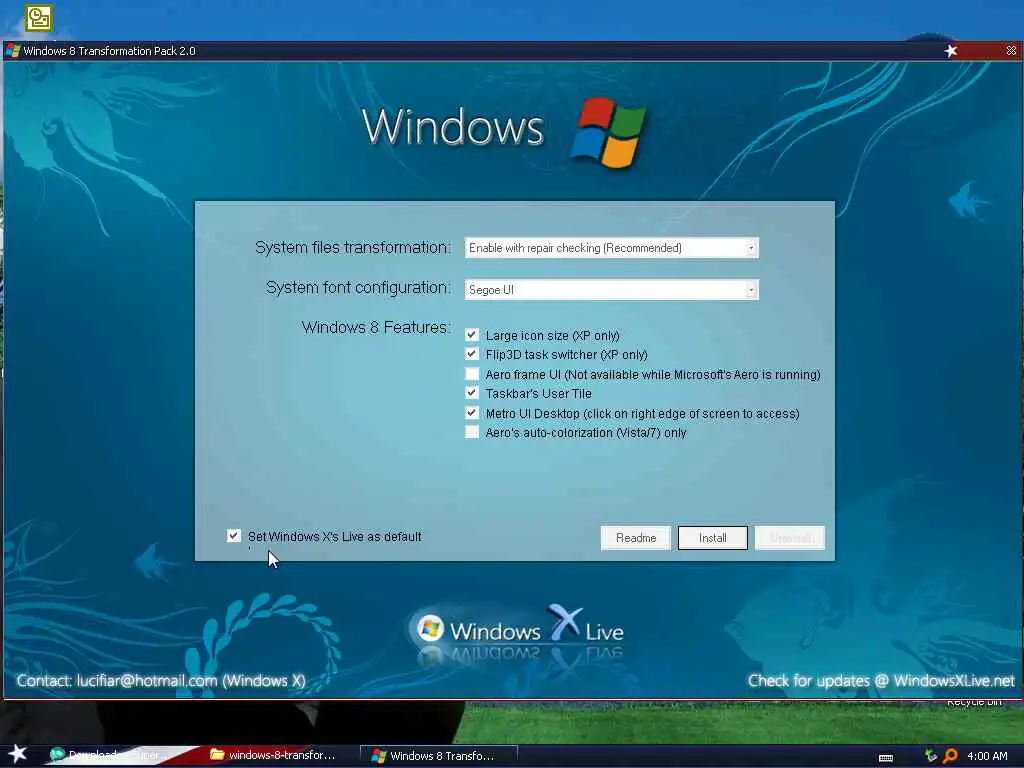Click the lucifiar@hotmail.com contact text

pyautogui.click(x=146, y=680)
